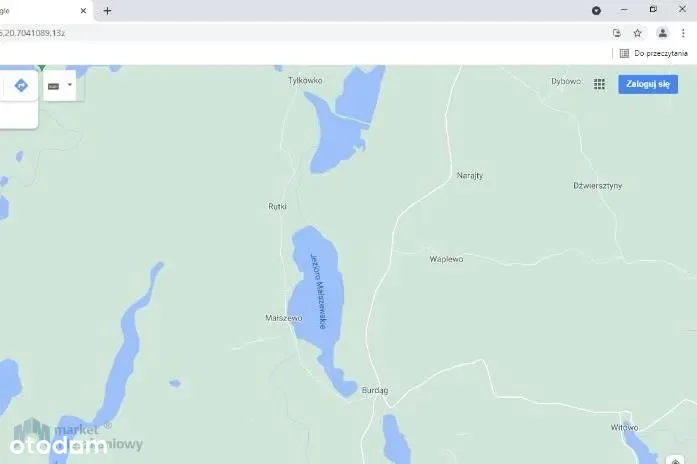Select the Google Maps browser tab
The height and width of the screenshot is (464, 697).
click(x=40, y=11)
